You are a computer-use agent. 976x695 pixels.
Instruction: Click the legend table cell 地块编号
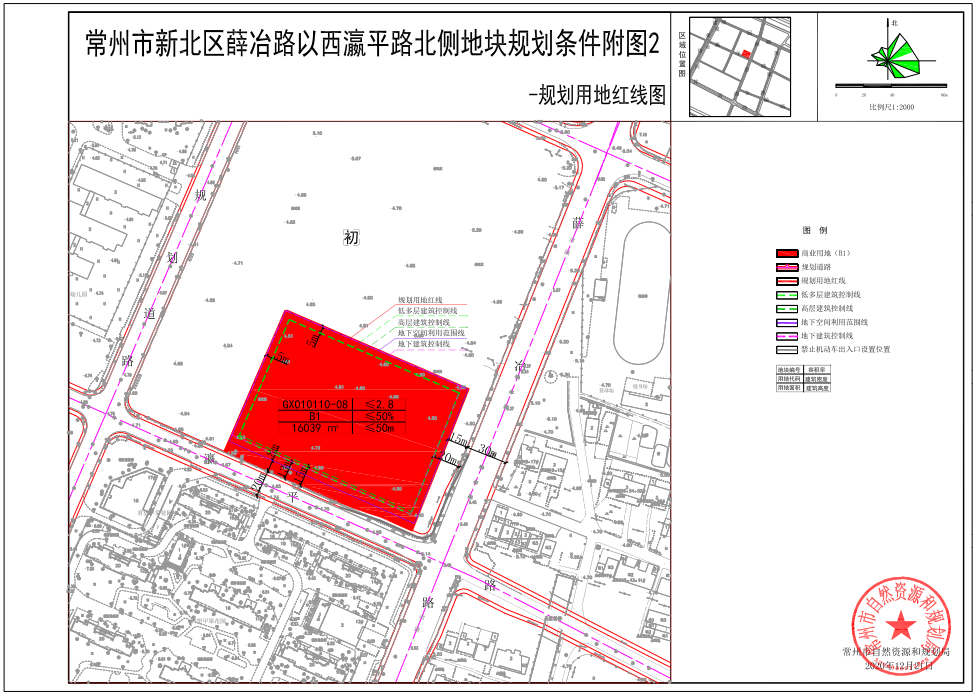[x=789, y=370]
